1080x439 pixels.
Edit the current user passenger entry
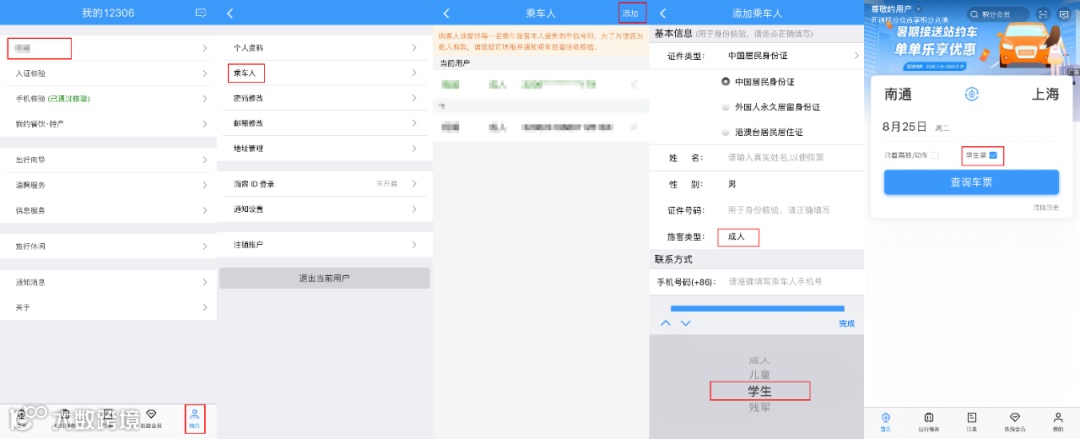(634, 85)
